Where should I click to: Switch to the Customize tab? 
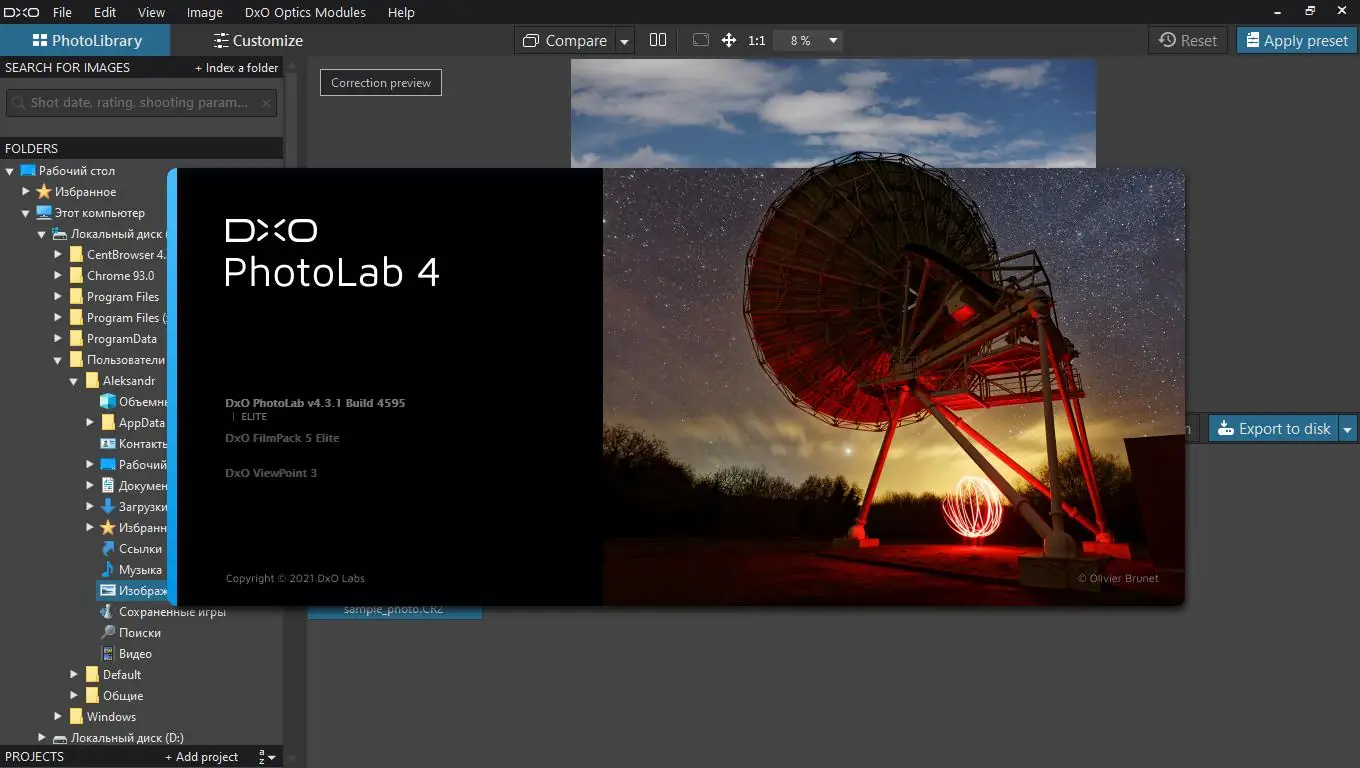(x=258, y=40)
